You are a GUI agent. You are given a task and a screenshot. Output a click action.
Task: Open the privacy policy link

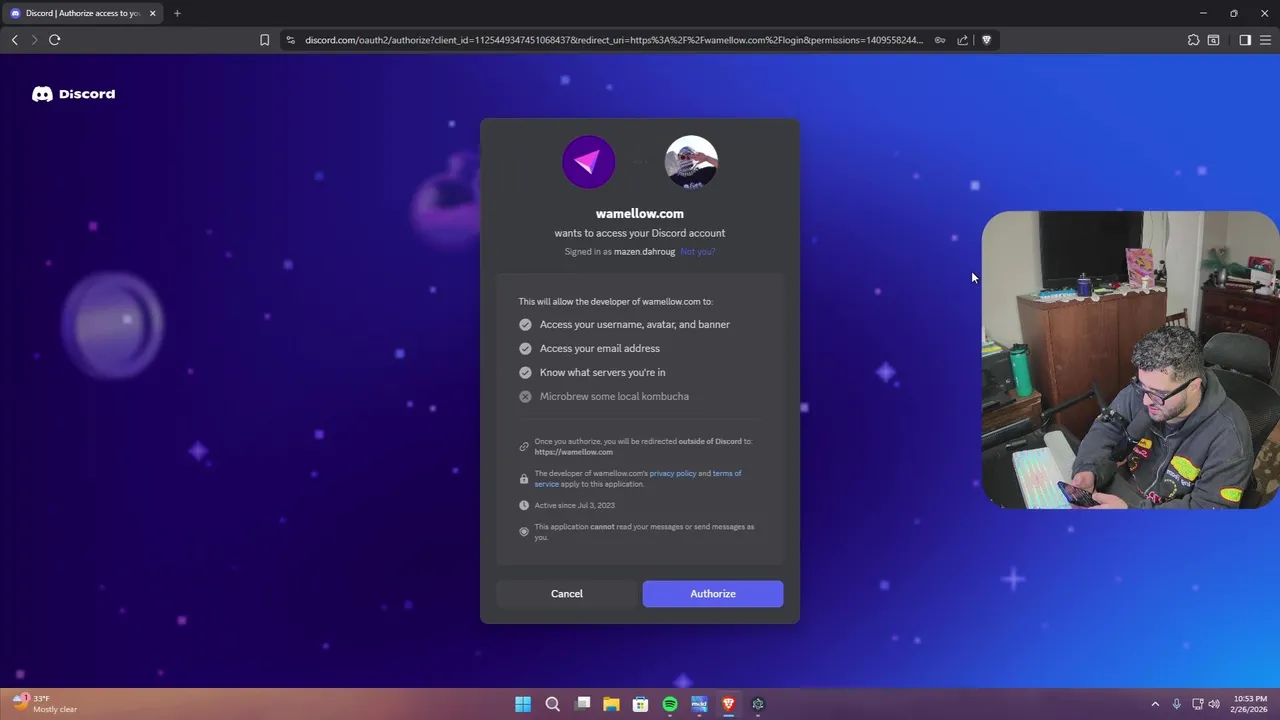(672, 473)
